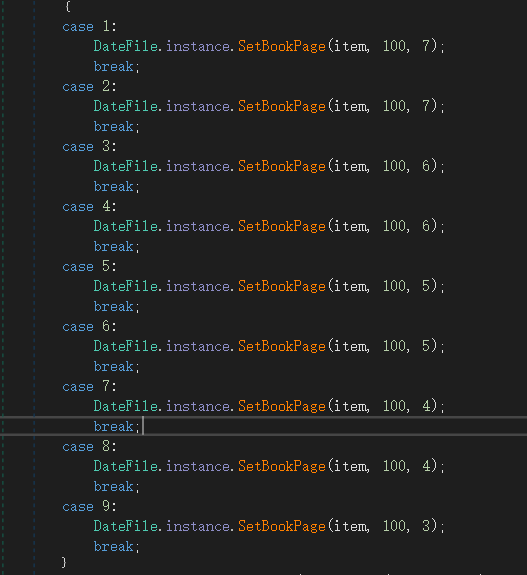Click the closing brace of the switch block
Viewport: 527px width, 575px height.
point(64,562)
